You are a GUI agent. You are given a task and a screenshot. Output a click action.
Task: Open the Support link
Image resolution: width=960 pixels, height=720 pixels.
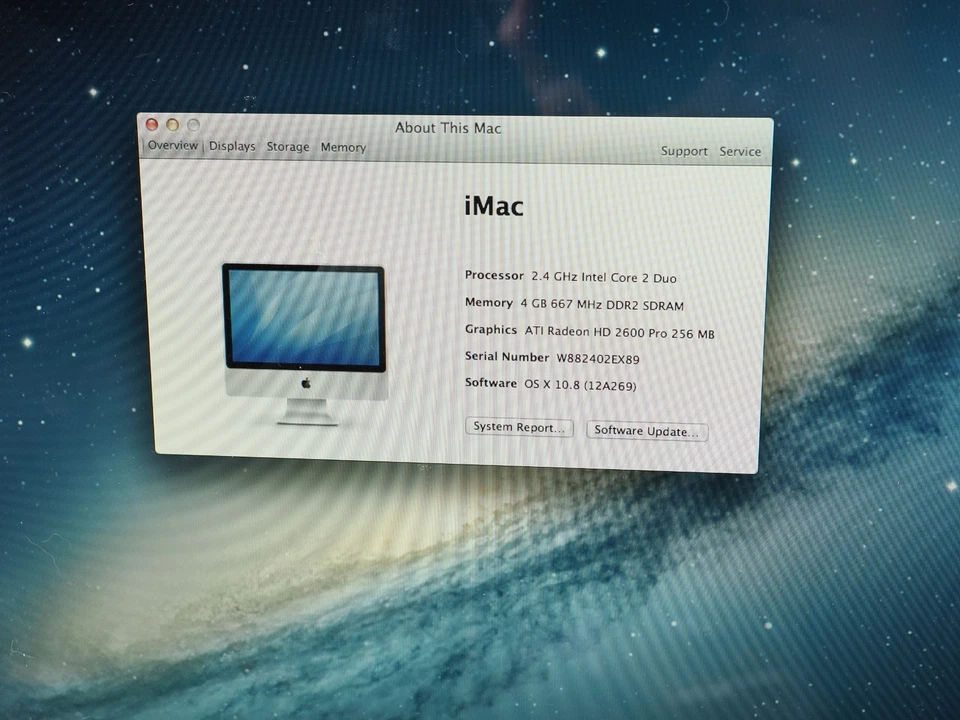pyautogui.click(x=684, y=151)
